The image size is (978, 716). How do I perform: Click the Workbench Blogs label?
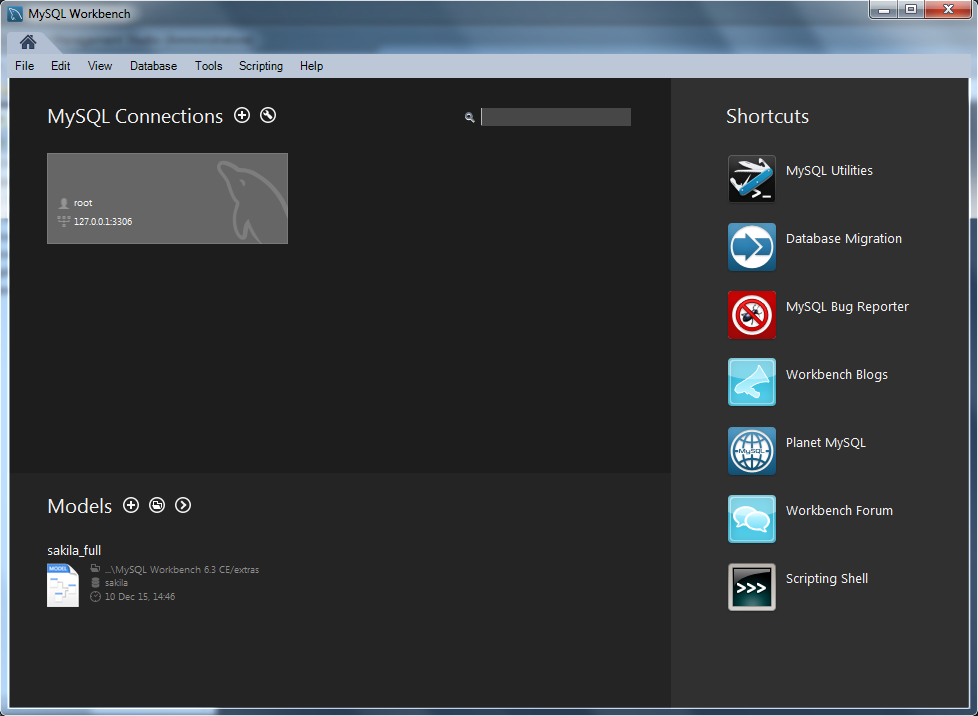[x=836, y=374]
